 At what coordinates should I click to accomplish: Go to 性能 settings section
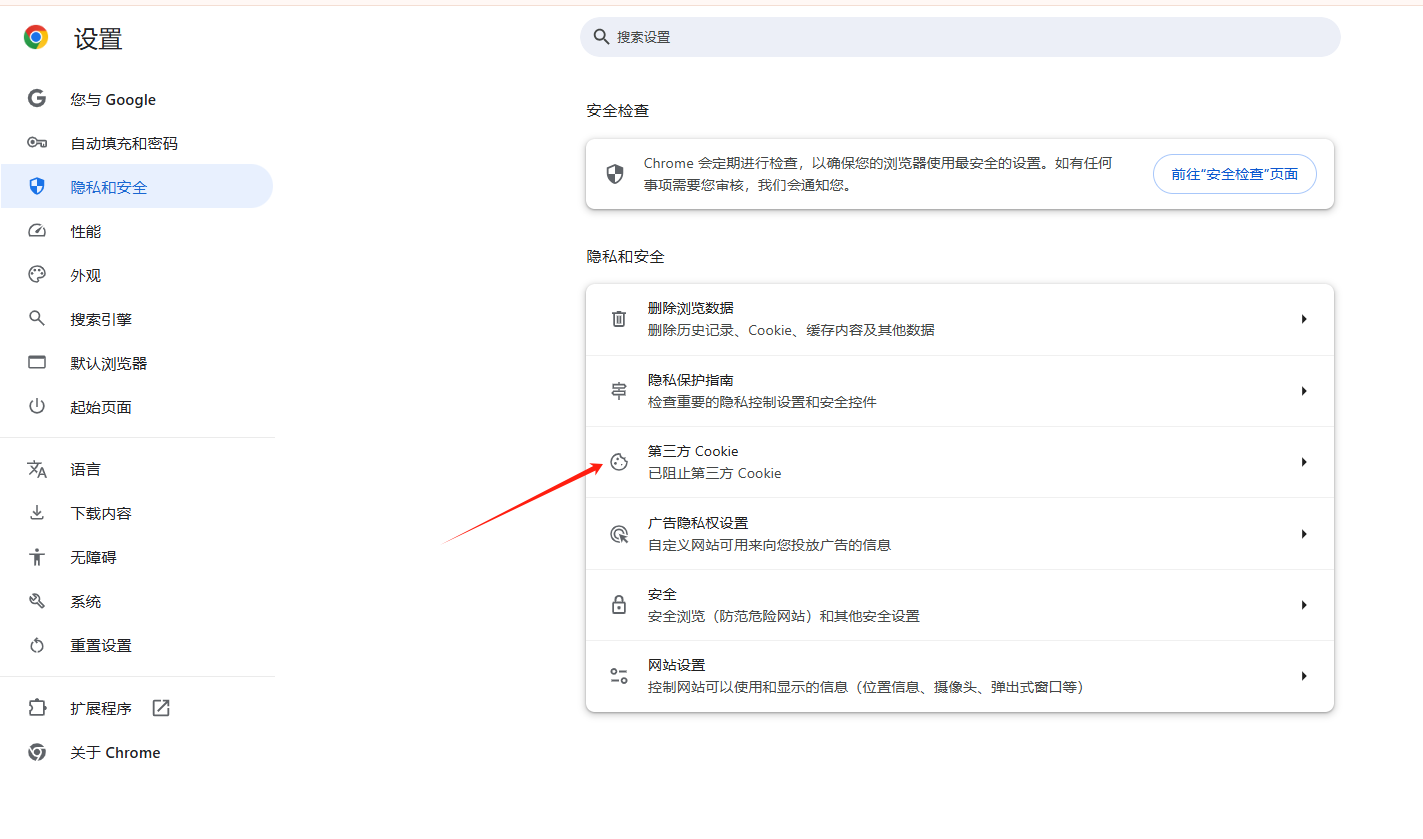tap(137, 231)
